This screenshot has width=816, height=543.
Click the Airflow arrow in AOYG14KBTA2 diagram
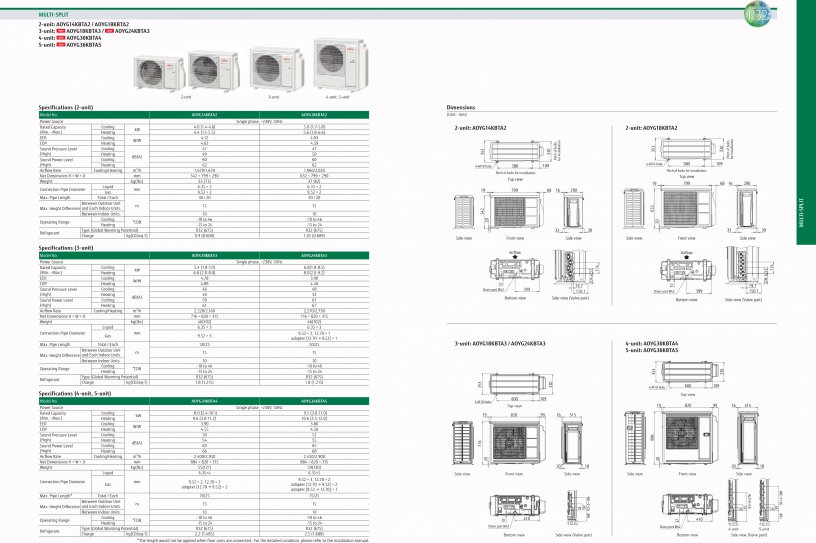pyautogui.click(x=515, y=255)
